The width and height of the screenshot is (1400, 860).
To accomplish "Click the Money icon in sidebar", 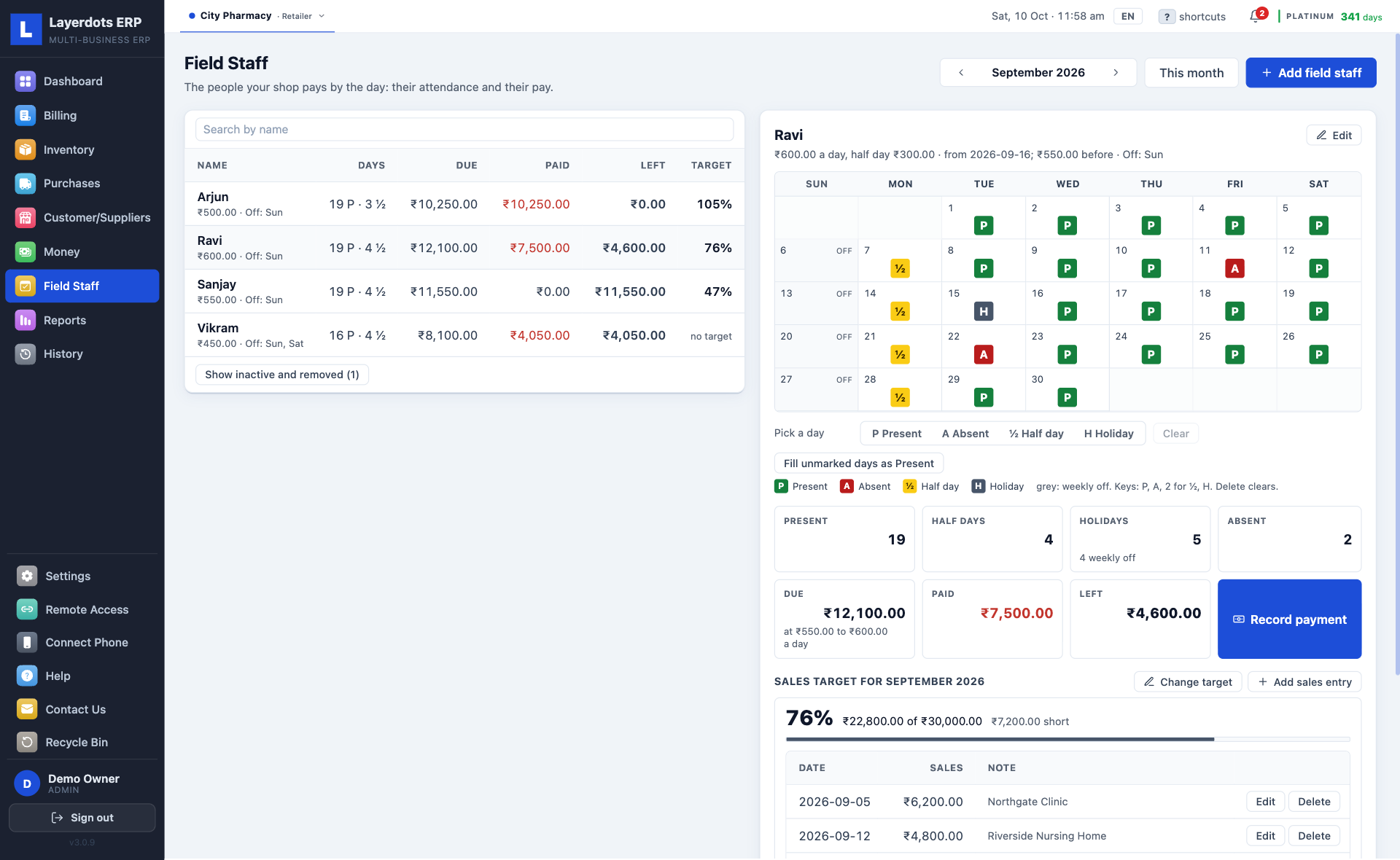I will [26, 251].
